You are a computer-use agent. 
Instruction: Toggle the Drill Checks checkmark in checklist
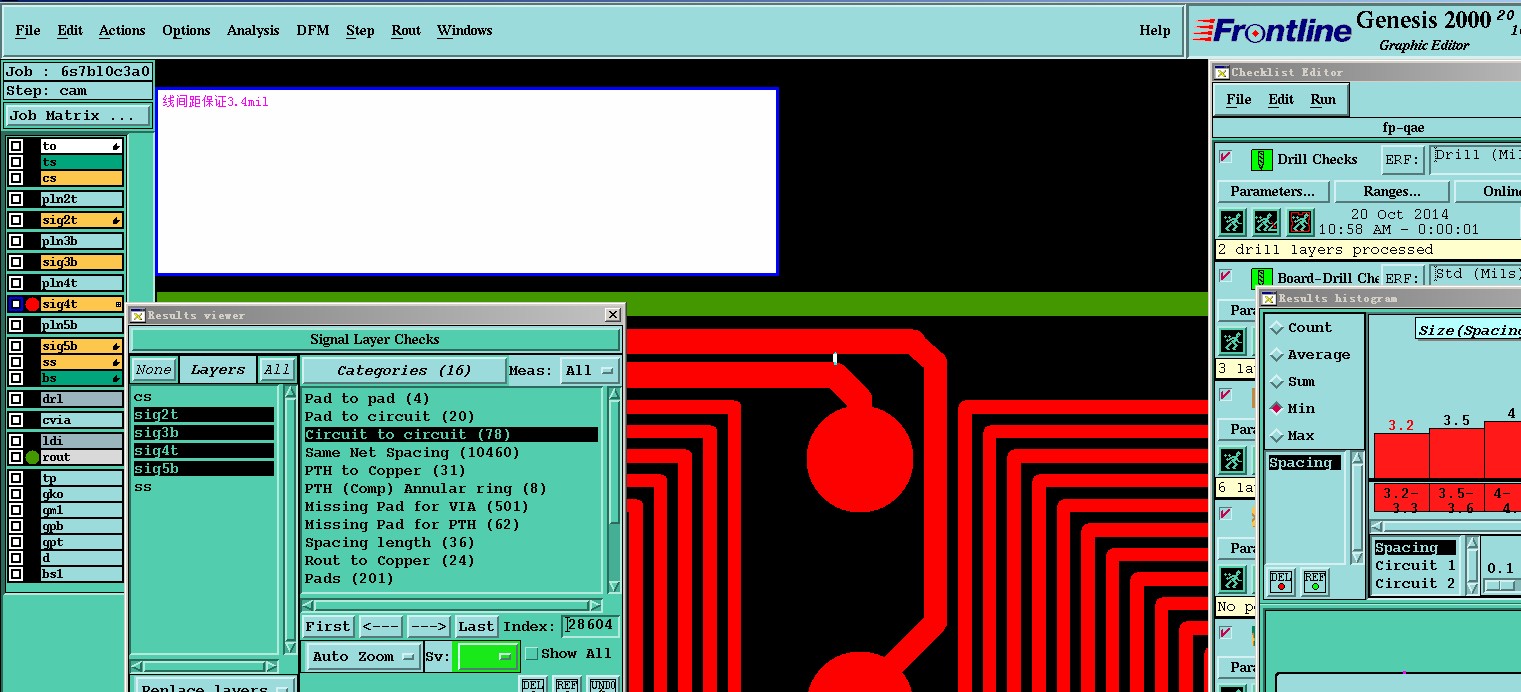(1225, 157)
